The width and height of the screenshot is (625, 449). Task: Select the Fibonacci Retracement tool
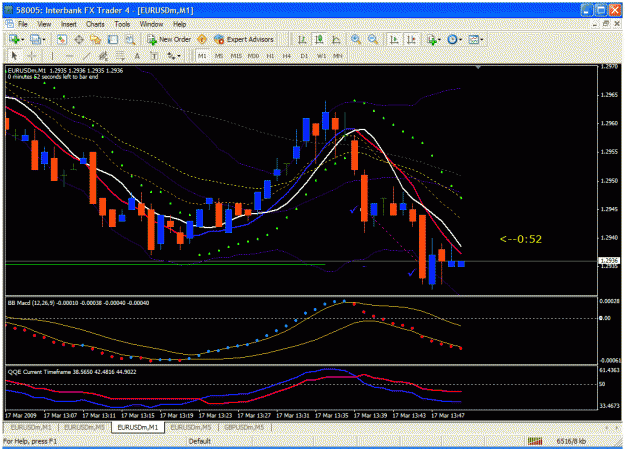coord(120,56)
